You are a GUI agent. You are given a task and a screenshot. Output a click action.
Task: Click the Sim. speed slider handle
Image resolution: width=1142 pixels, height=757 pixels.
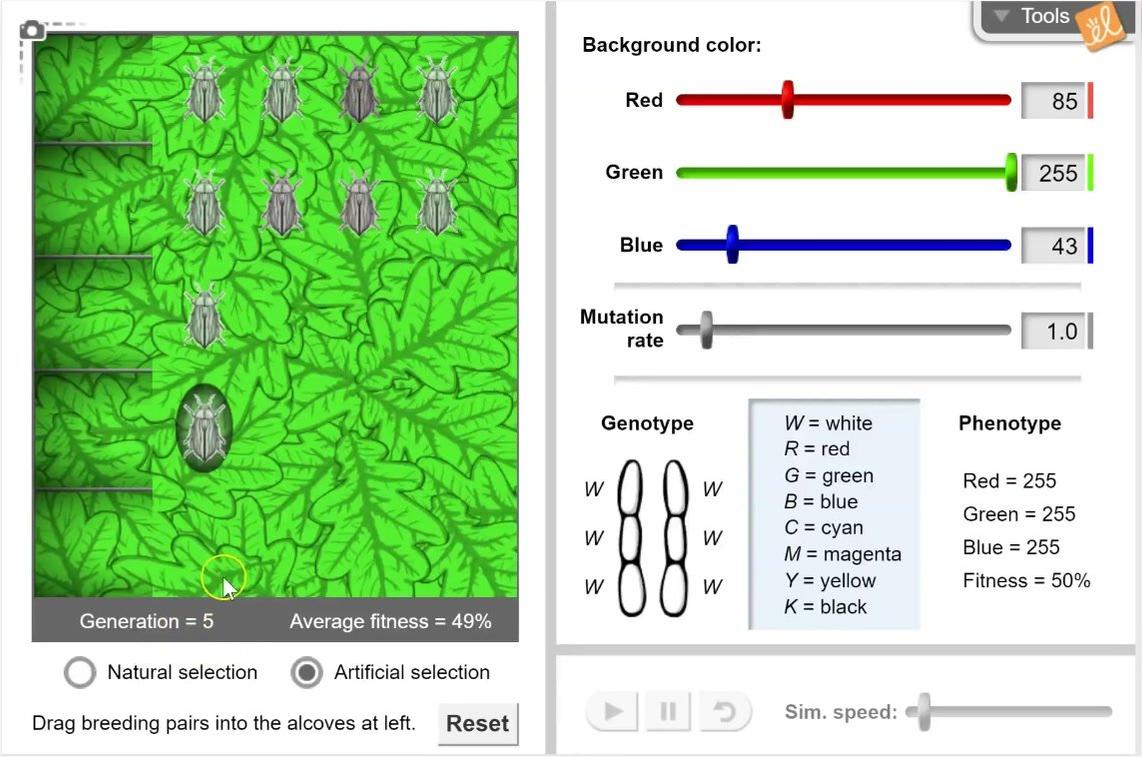tap(924, 712)
